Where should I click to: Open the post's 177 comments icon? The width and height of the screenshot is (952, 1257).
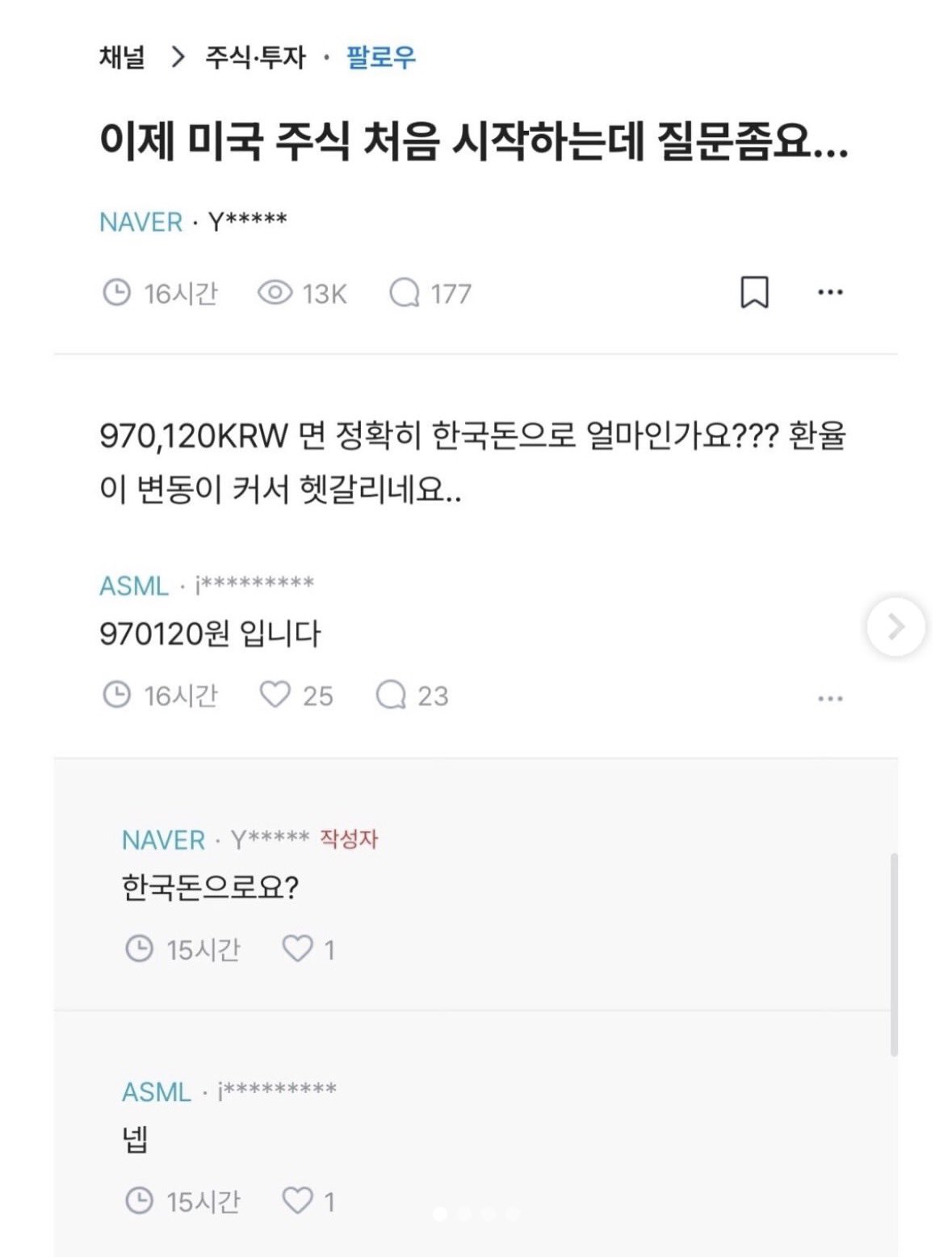[x=404, y=292]
